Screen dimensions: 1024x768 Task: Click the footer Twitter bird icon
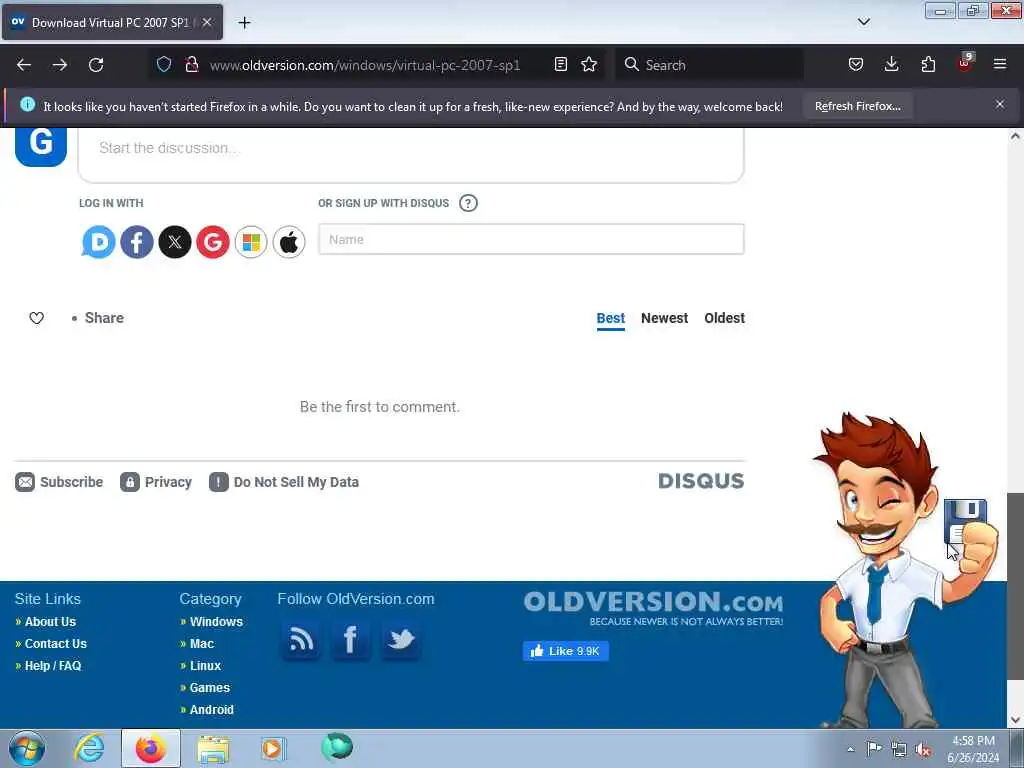[400, 639]
